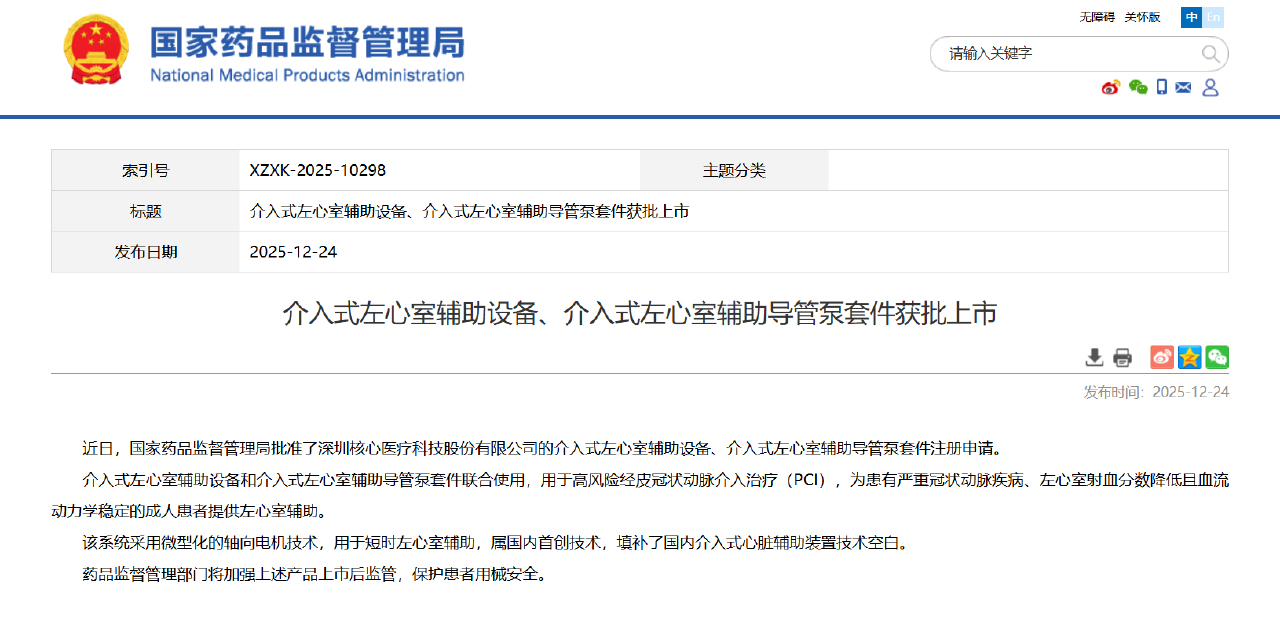Click the mobile phone icon in header

click(x=1162, y=87)
